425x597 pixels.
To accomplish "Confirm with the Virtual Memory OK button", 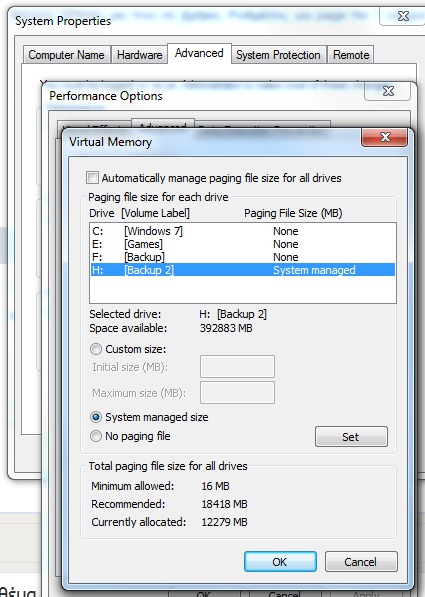I will pyautogui.click(x=280, y=562).
